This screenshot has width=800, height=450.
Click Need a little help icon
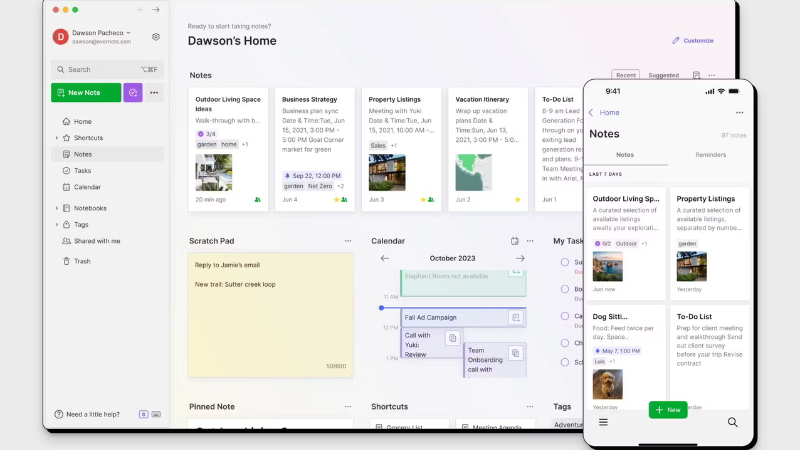click(x=59, y=414)
